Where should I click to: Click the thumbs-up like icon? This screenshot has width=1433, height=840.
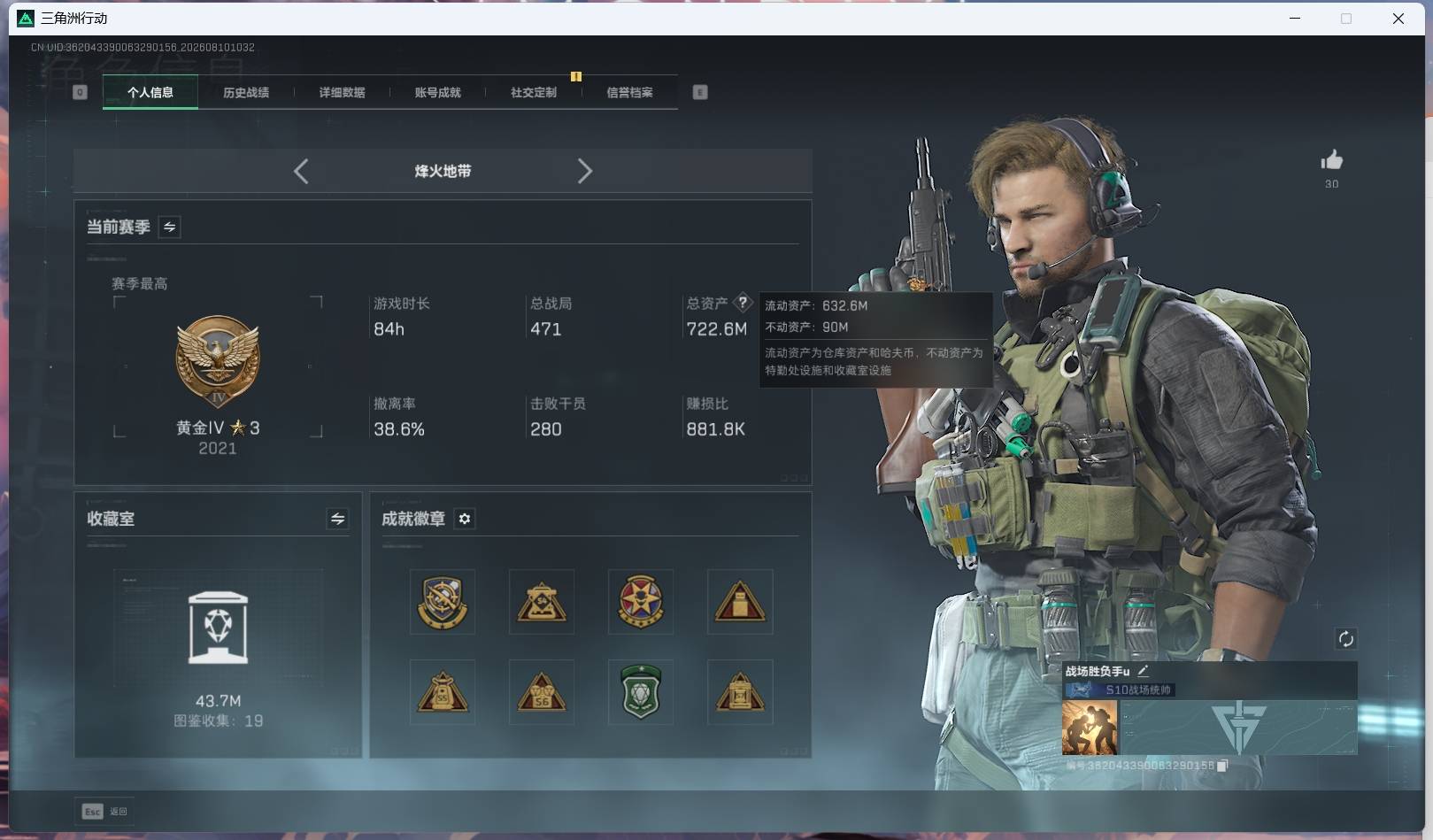coord(1332,160)
